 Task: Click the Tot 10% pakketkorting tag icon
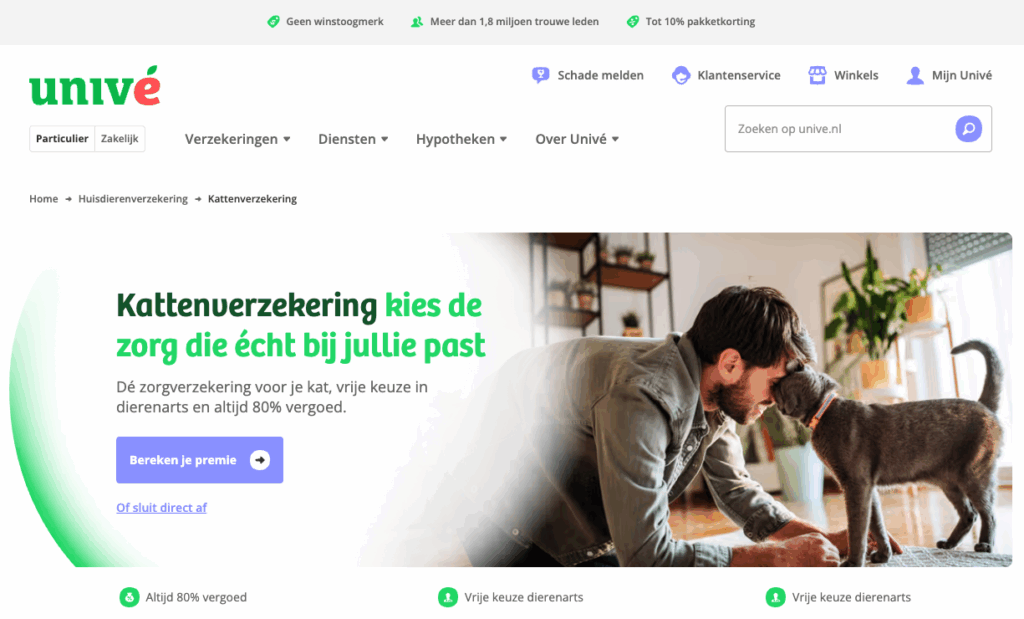click(632, 22)
